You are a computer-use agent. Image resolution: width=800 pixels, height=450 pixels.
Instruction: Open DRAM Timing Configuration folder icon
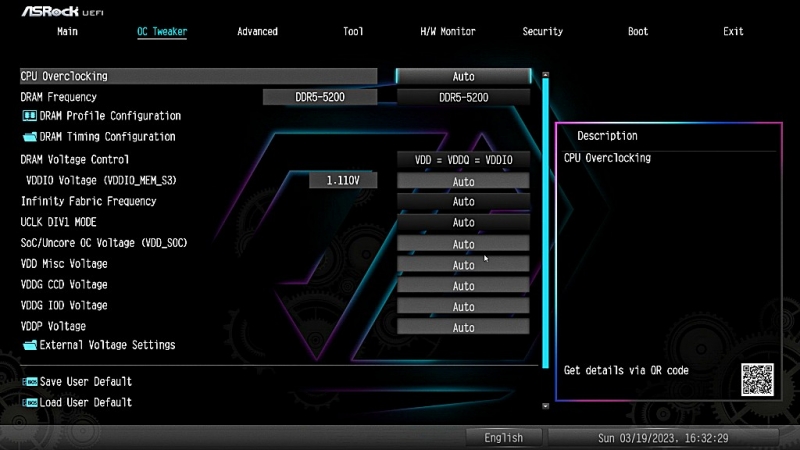[x=30, y=137]
